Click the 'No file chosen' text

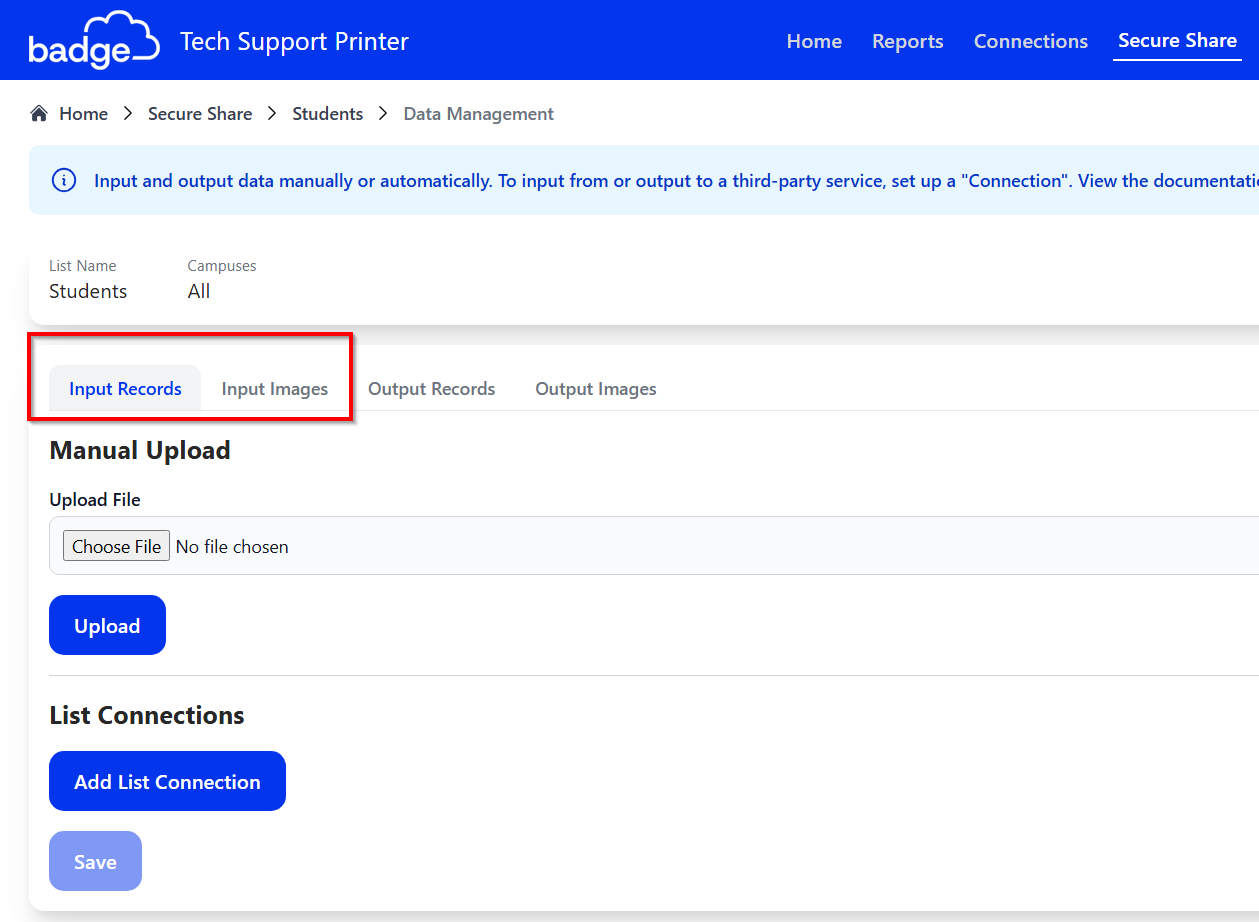[x=232, y=547]
